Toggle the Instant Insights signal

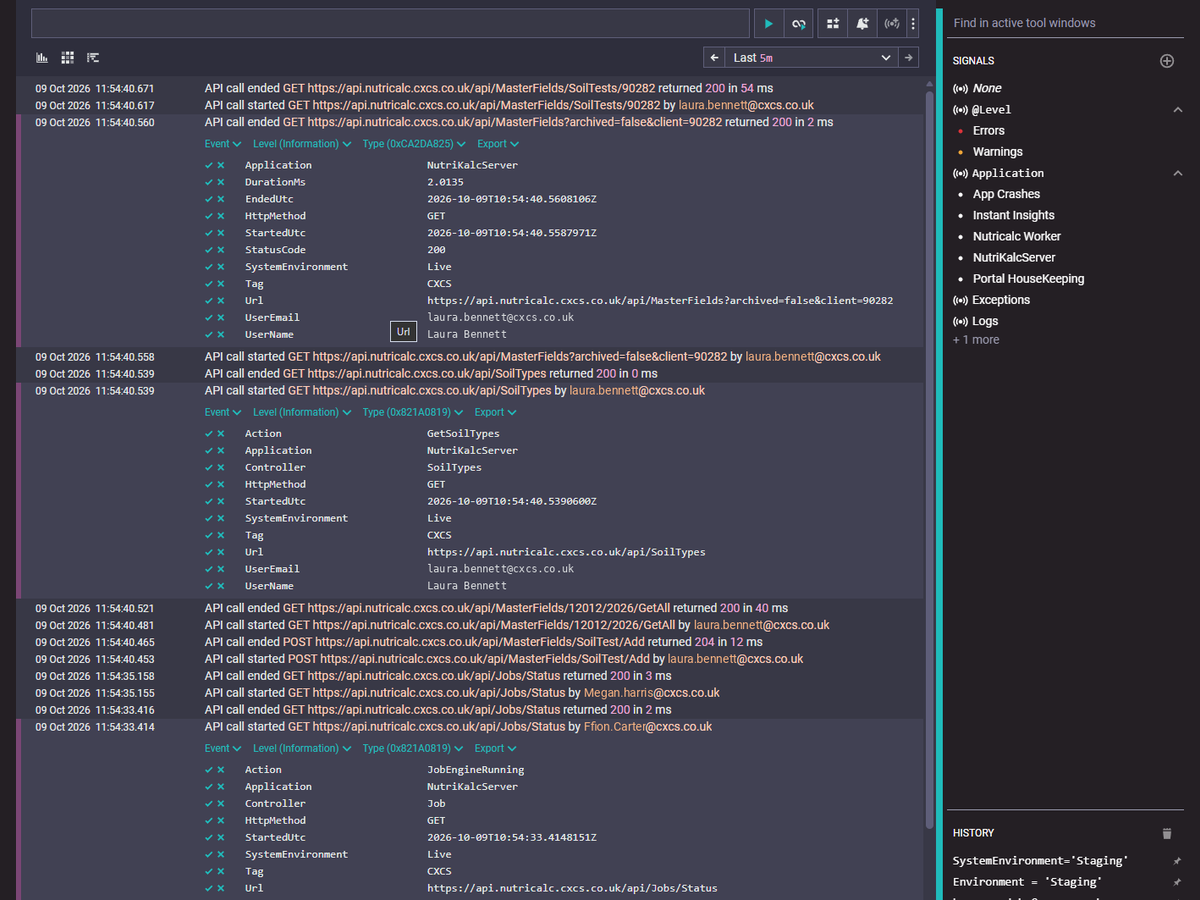1013,215
